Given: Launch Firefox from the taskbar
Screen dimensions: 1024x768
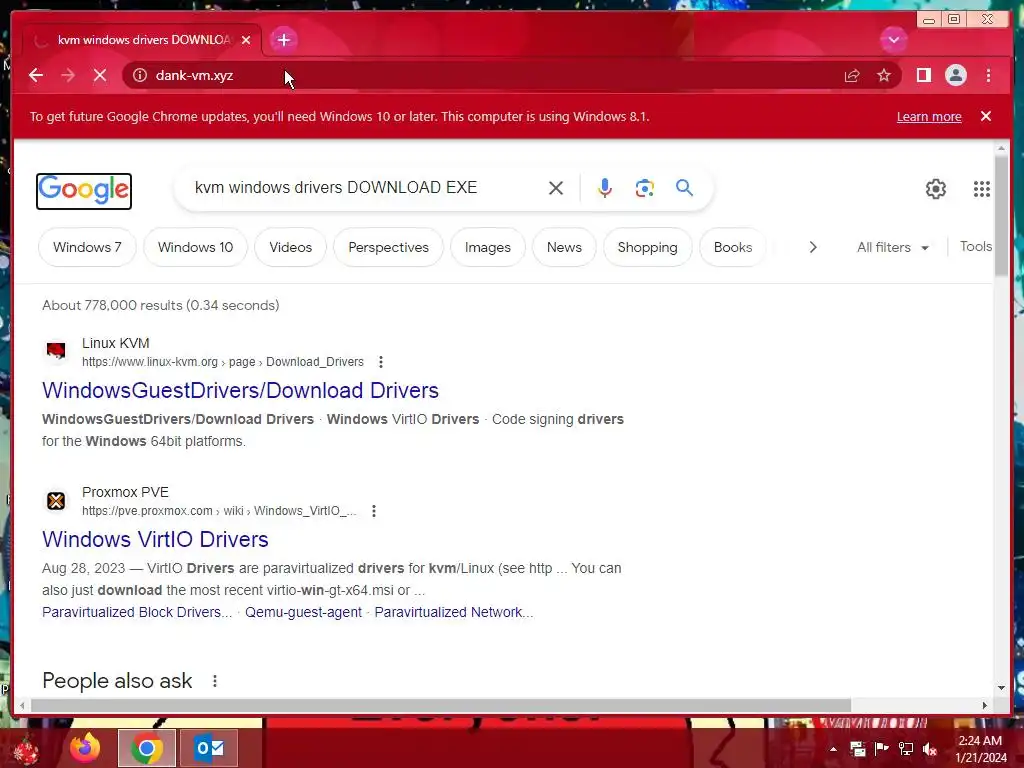Looking at the screenshot, I should tap(85, 748).
